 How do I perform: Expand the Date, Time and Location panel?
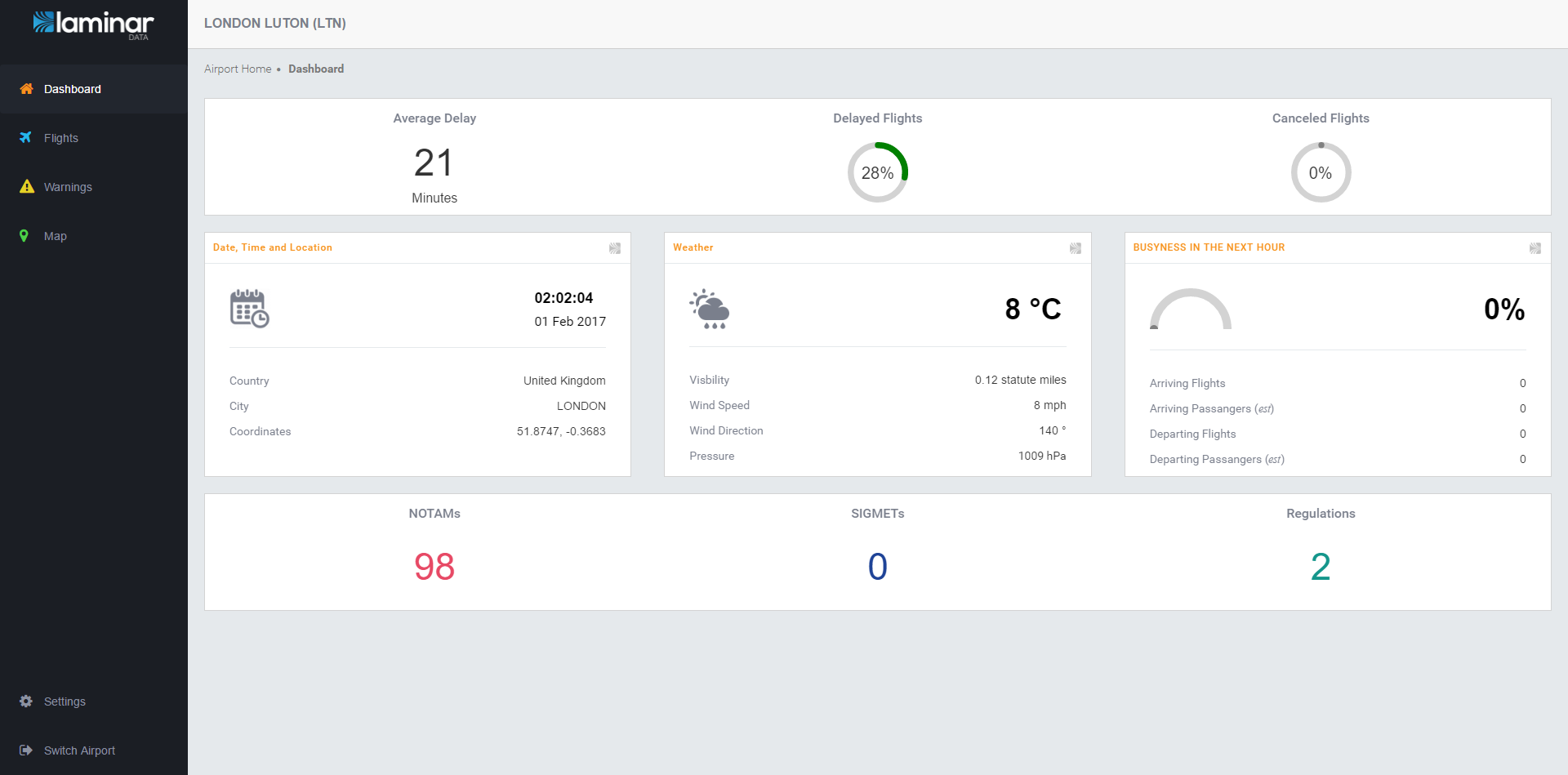(615, 248)
